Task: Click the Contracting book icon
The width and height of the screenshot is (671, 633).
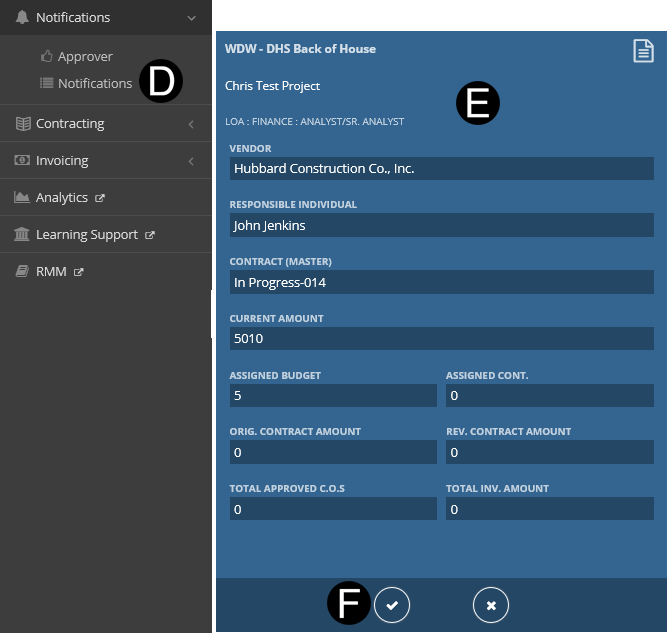Action: point(22,124)
